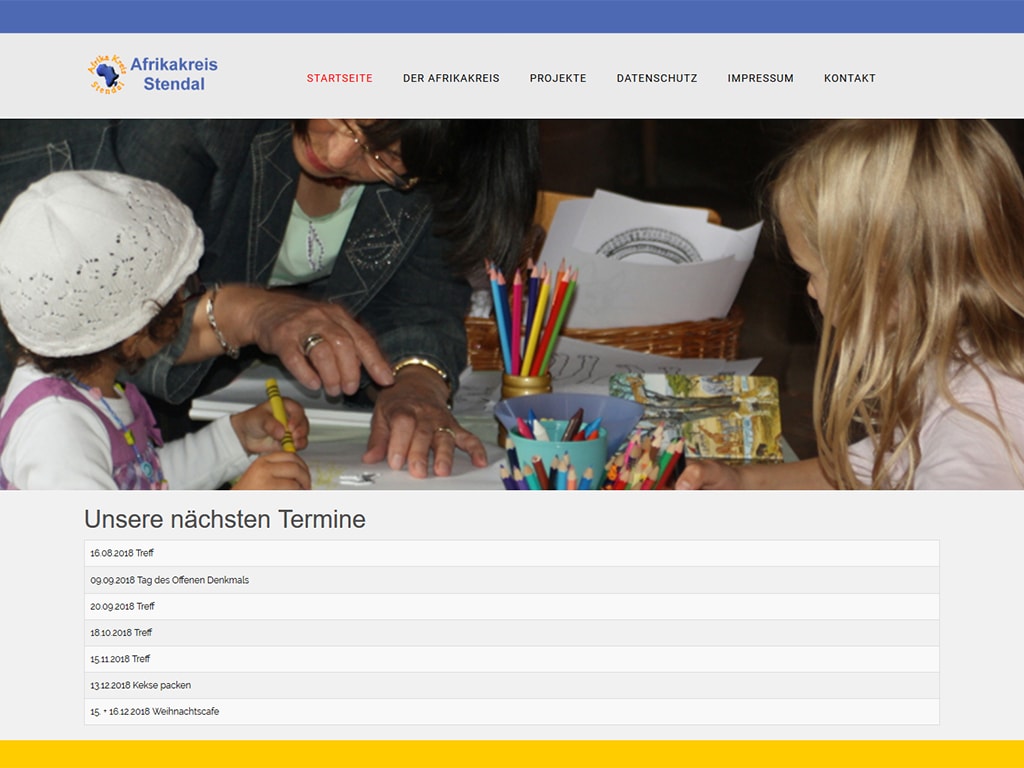
Task: Click the blue top header strip
Action: point(512,16)
